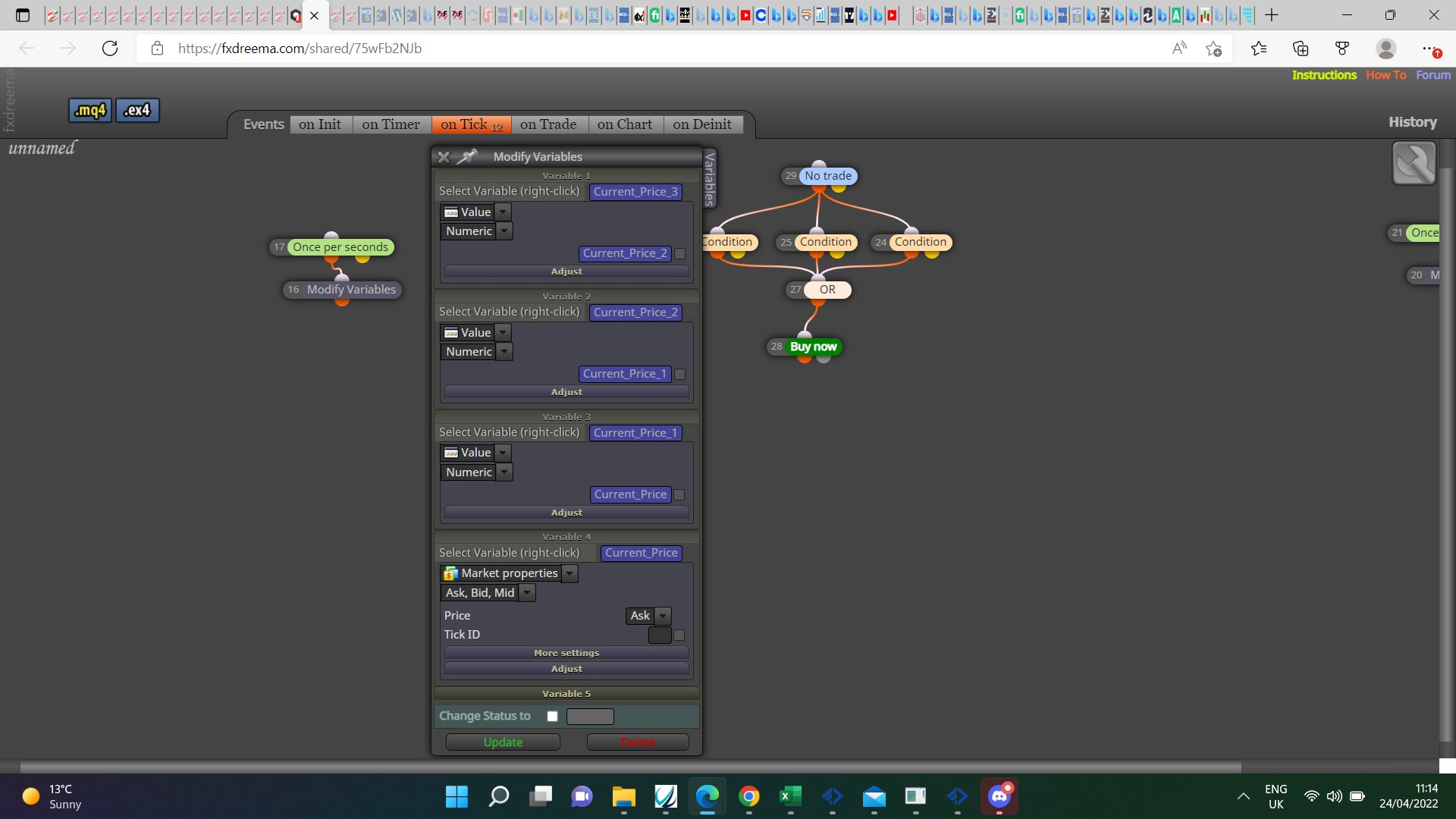Screen dimensions: 1456x819
Task: Open the Instructions link
Action: click(1324, 75)
